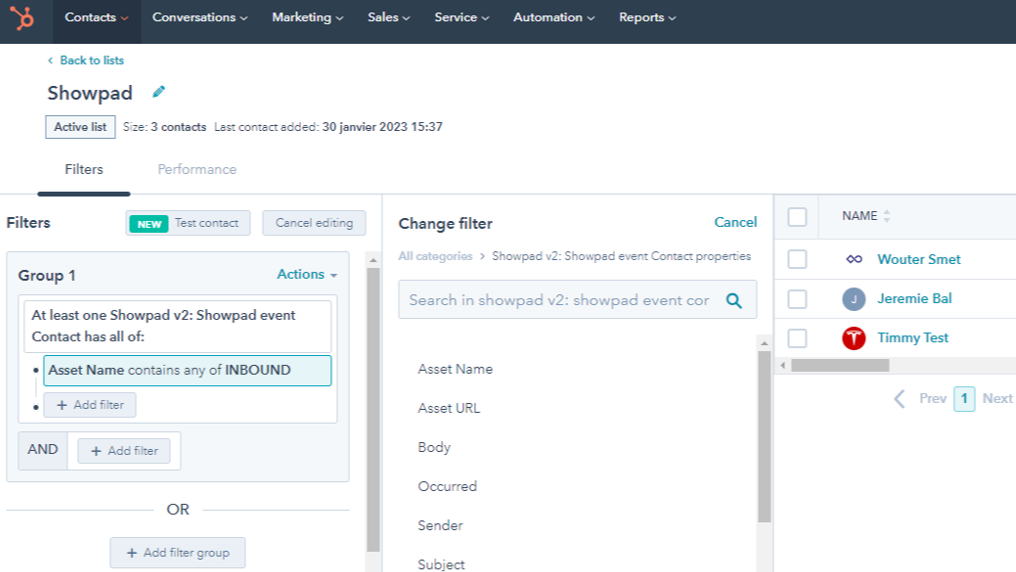The image size is (1016, 572).
Task: Click the Test contact button
Action: click(188, 223)
